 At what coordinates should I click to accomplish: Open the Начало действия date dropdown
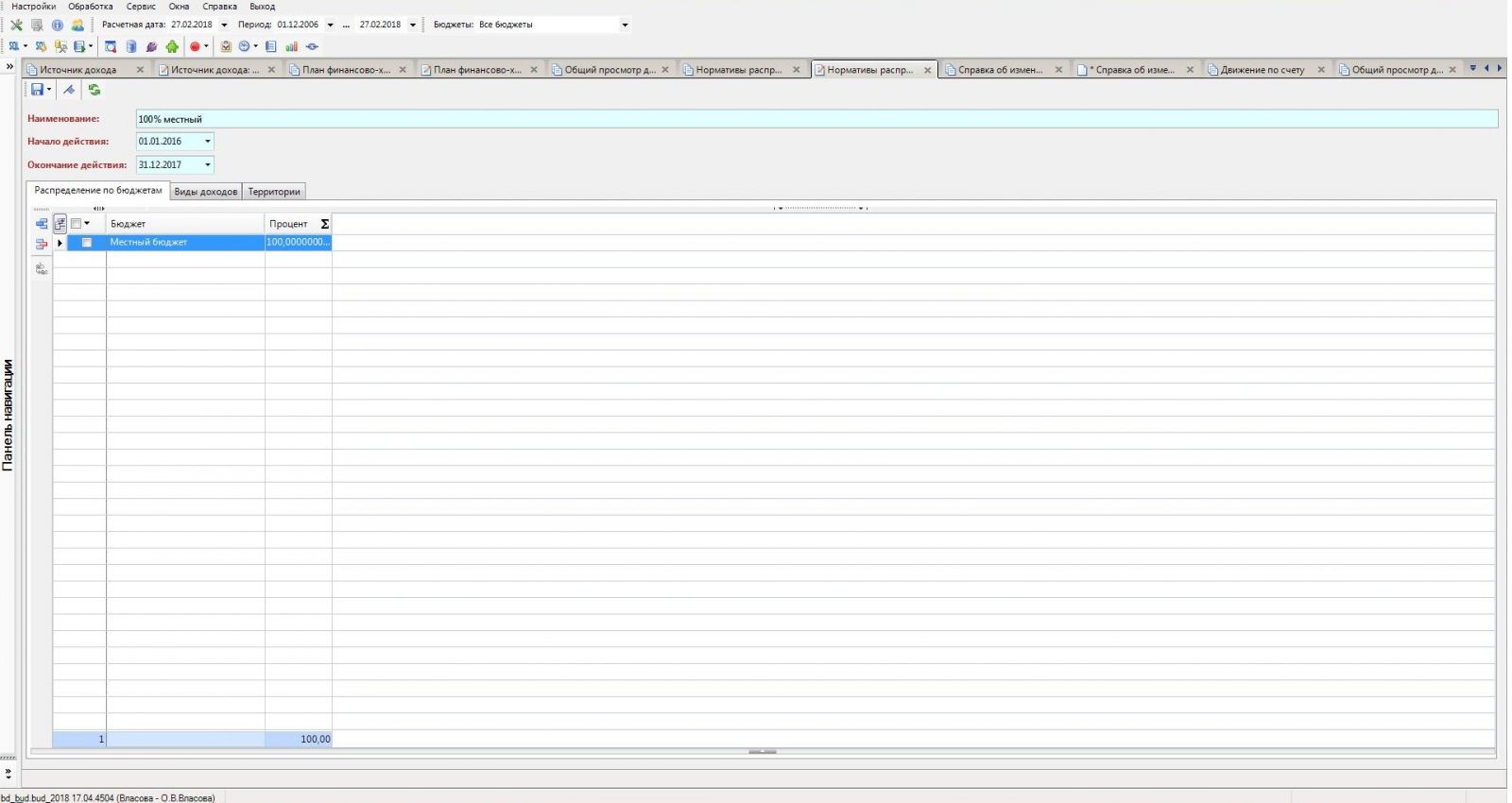click(208, 142)
